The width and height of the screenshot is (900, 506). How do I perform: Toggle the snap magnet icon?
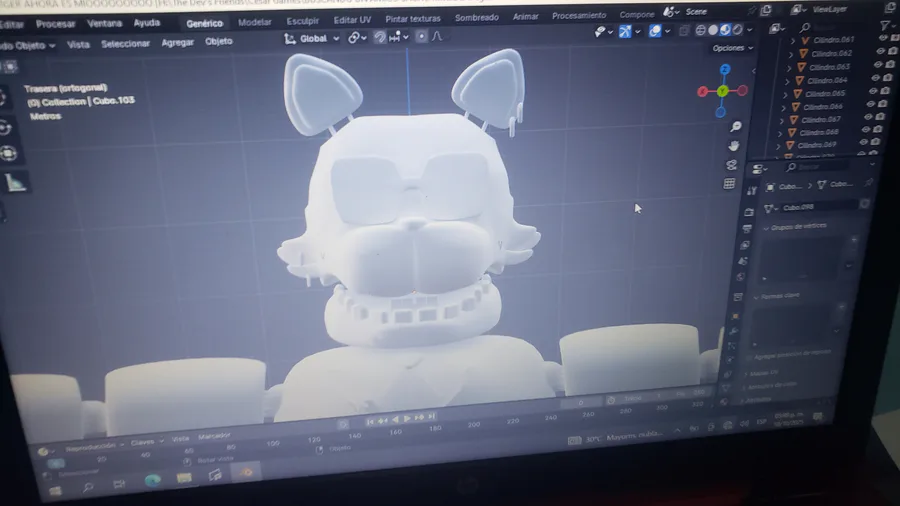379,37
